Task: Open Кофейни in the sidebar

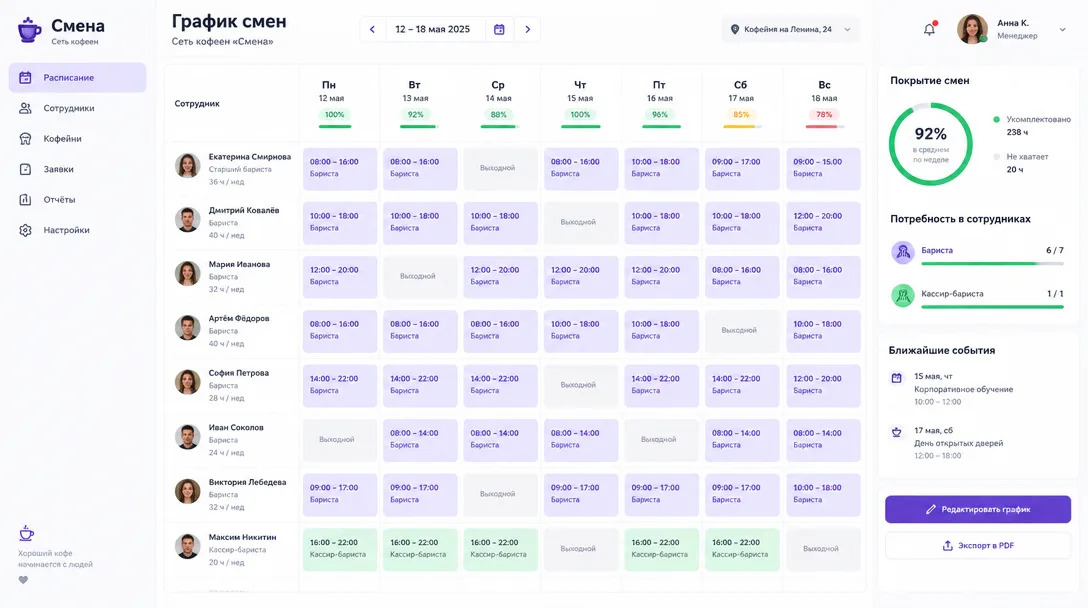Action: click(x=78, y=139)
